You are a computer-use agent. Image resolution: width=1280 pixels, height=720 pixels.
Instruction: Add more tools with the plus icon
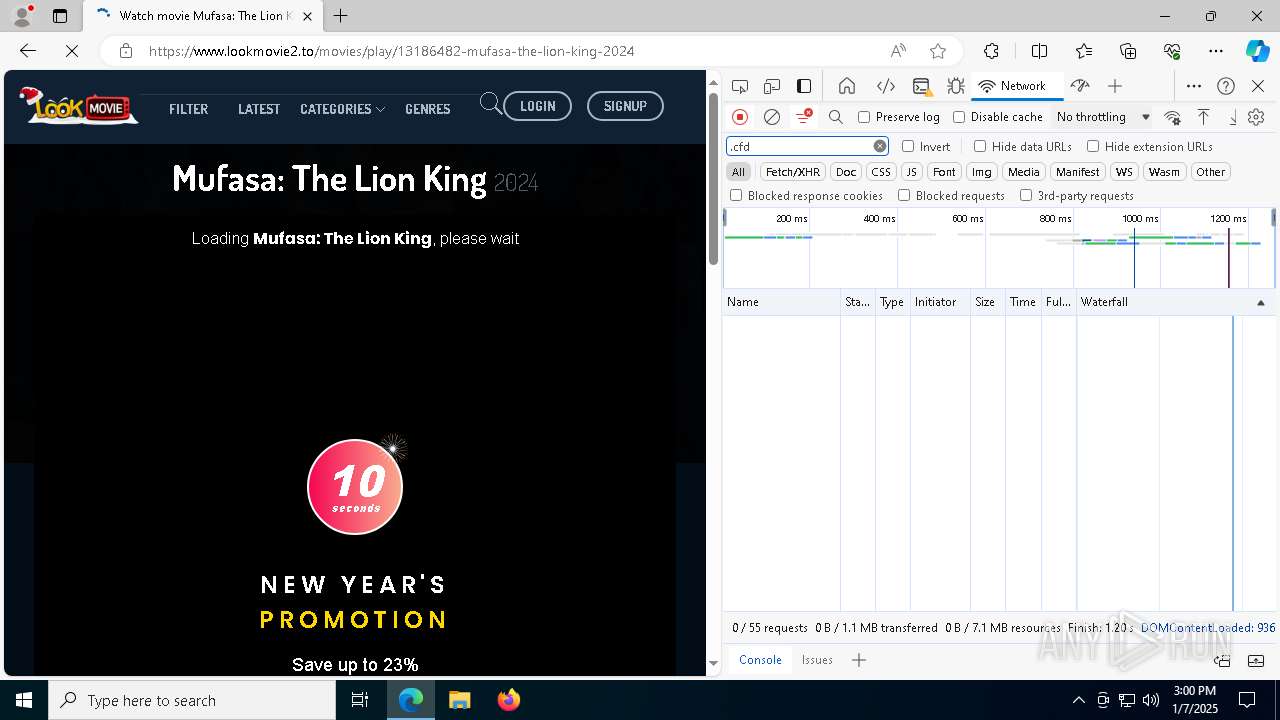(1115, 86)
